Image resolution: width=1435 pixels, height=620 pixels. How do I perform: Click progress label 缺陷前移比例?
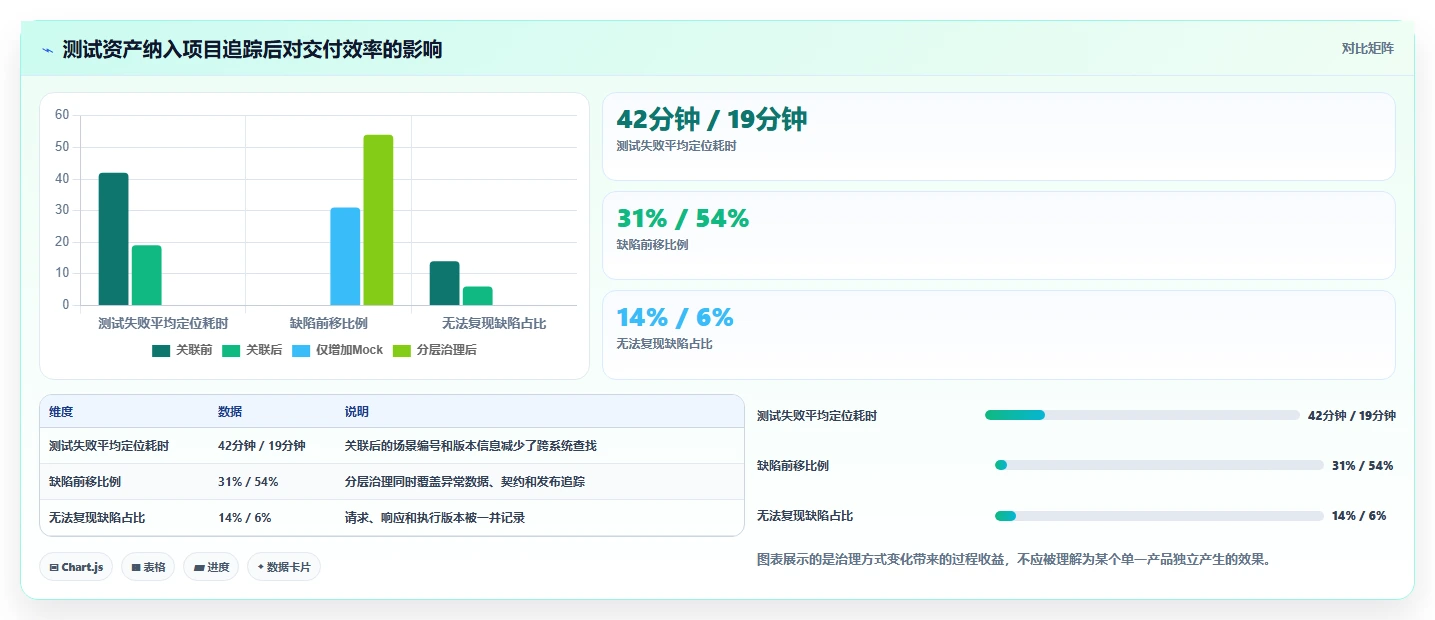pyautogui.click(x=793, y=466)
